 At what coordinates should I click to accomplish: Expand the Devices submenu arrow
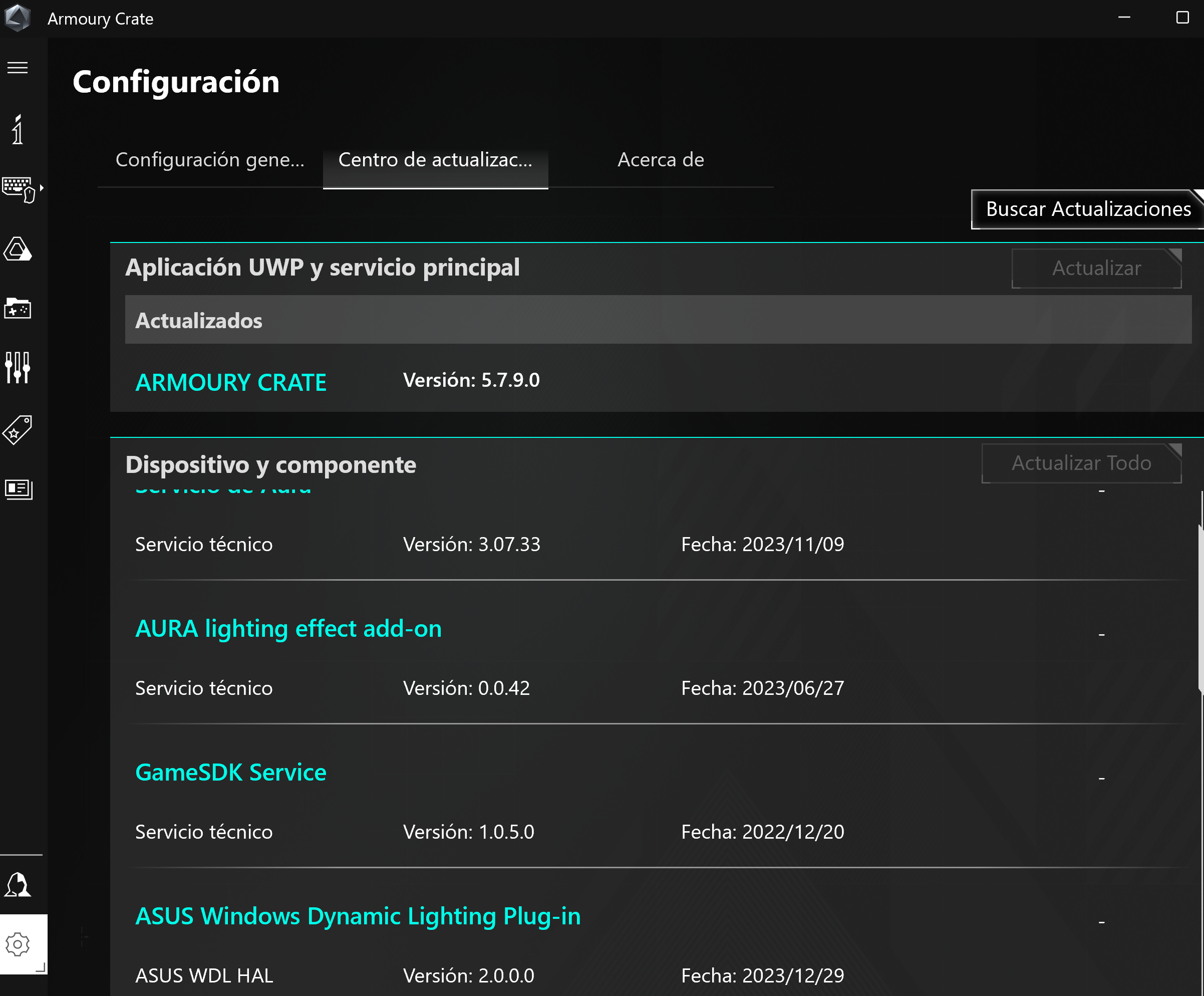(42, 187)
